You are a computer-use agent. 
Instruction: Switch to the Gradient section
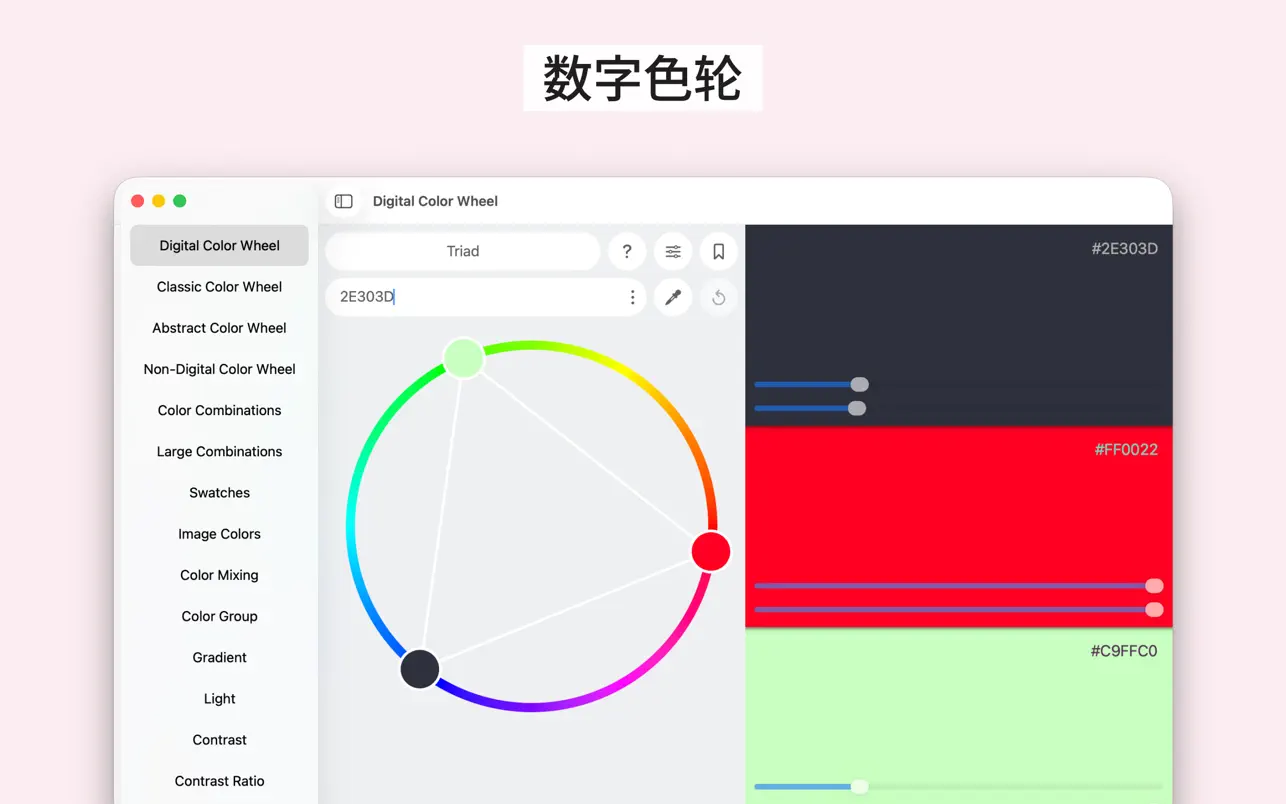[x=219, y=657]
